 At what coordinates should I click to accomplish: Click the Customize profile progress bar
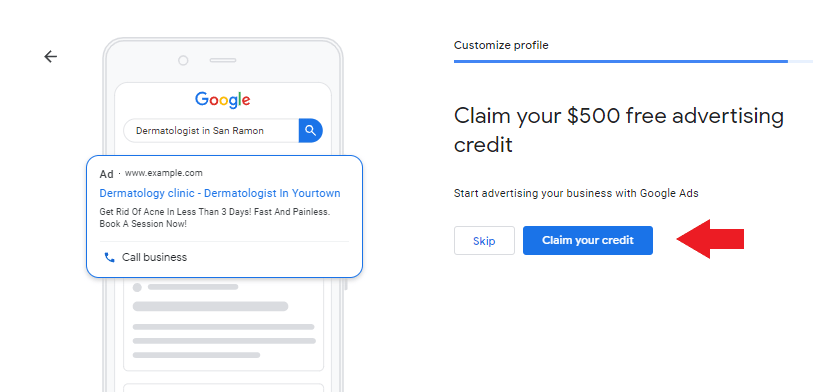[x=633, y=62]
